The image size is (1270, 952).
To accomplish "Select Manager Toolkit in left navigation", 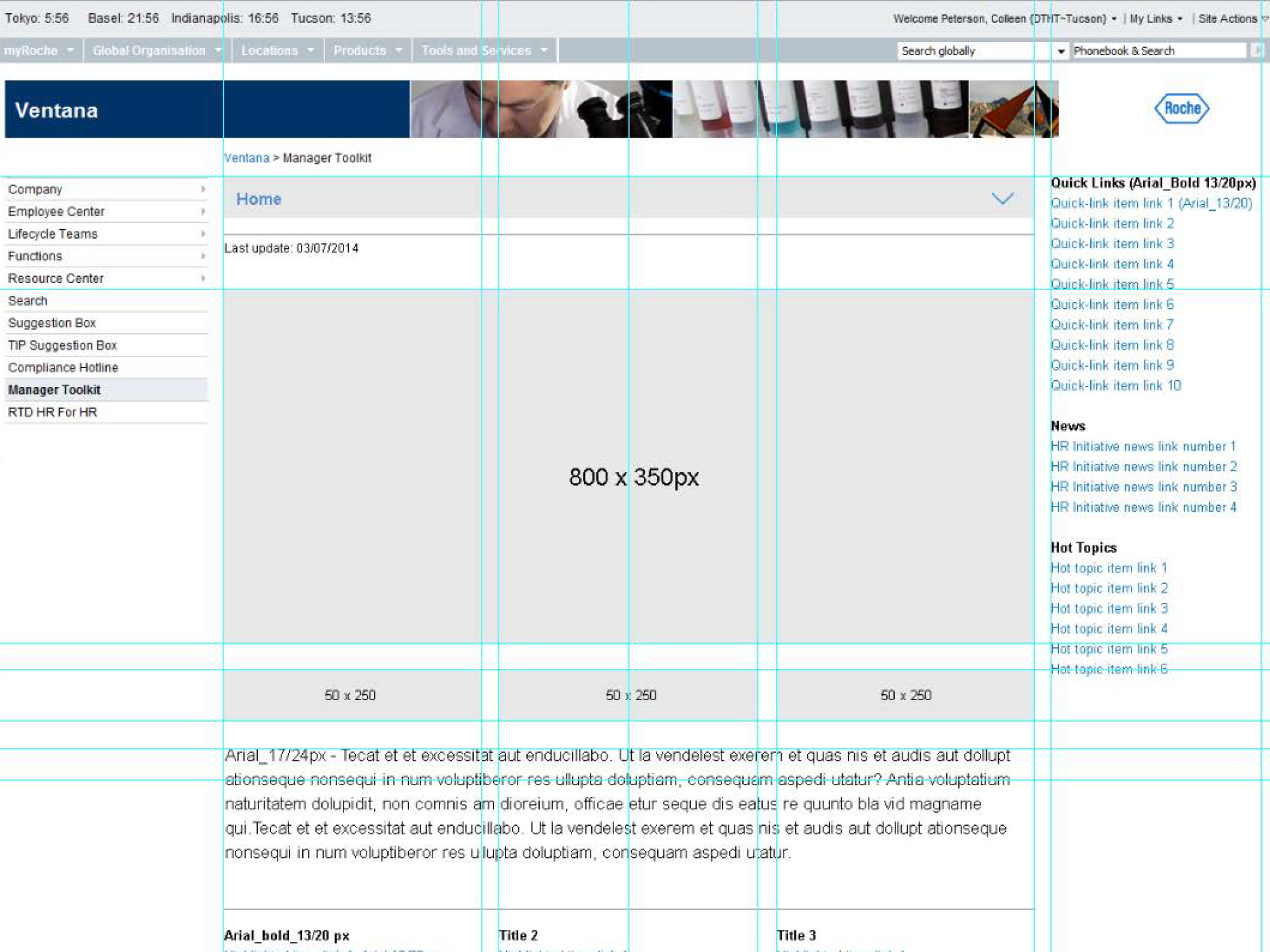I will coord(106,390).
